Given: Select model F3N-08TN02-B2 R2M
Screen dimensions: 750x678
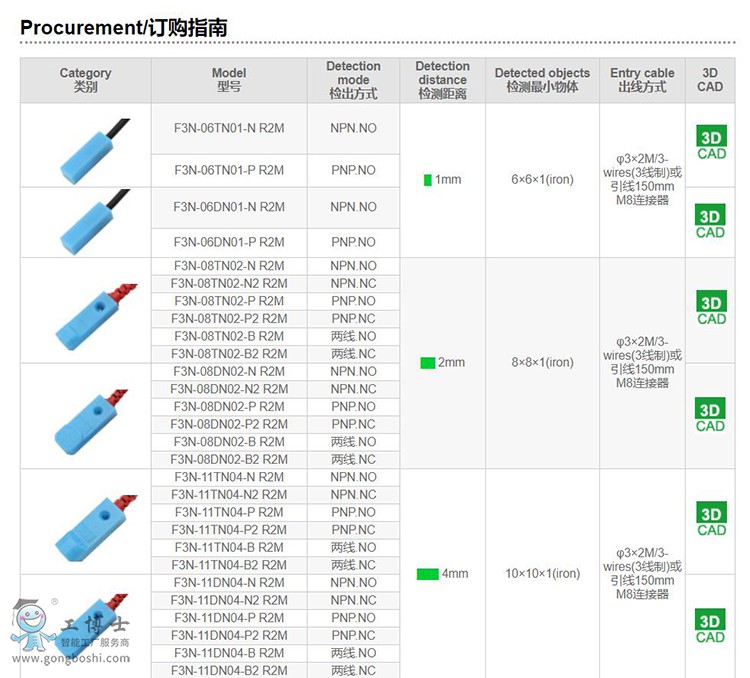Looking at the screenshot, I should pos(229,354).
